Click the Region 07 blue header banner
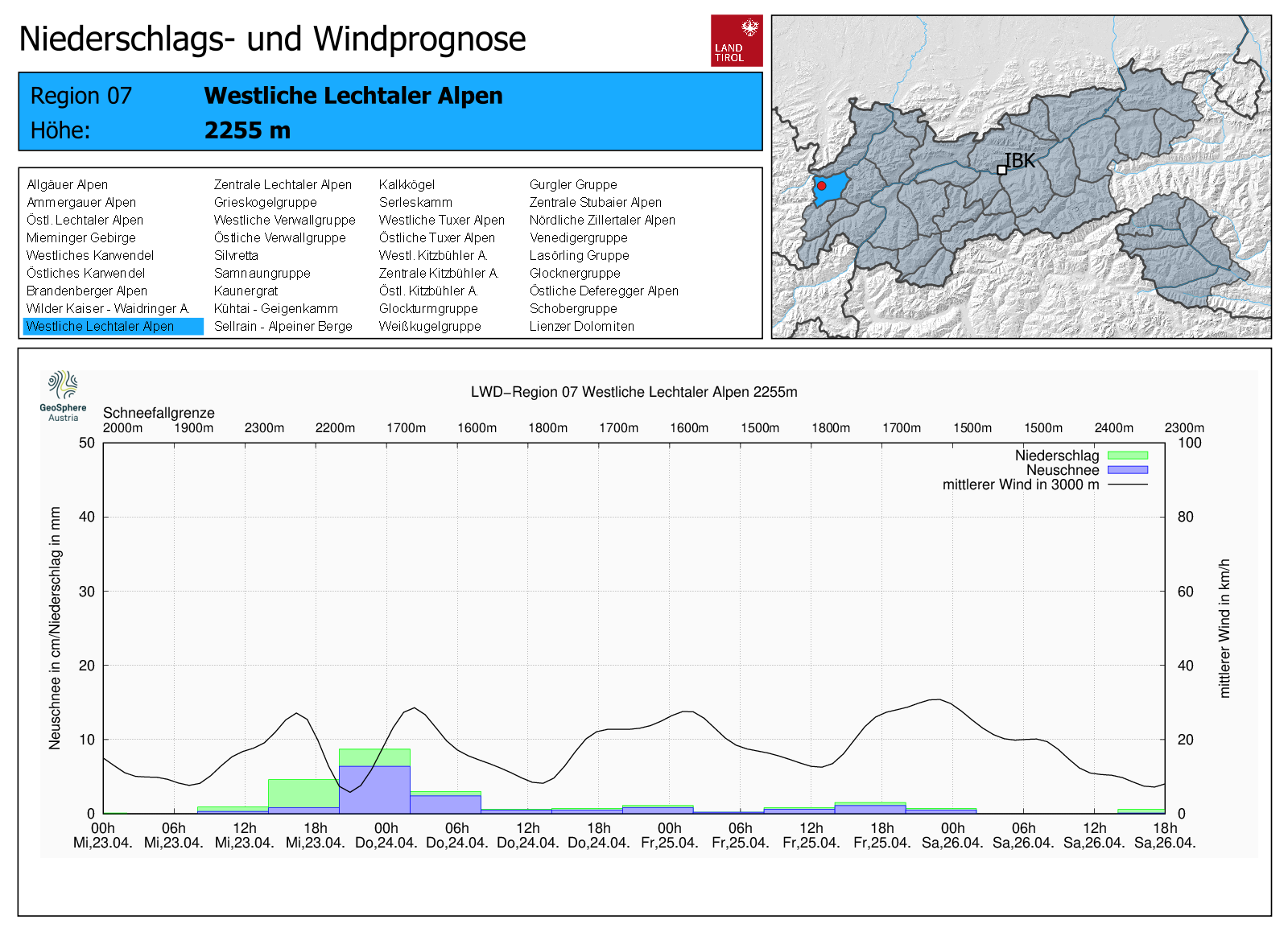The height and width of the screenshot is (928, 1288). click(390, 112)
